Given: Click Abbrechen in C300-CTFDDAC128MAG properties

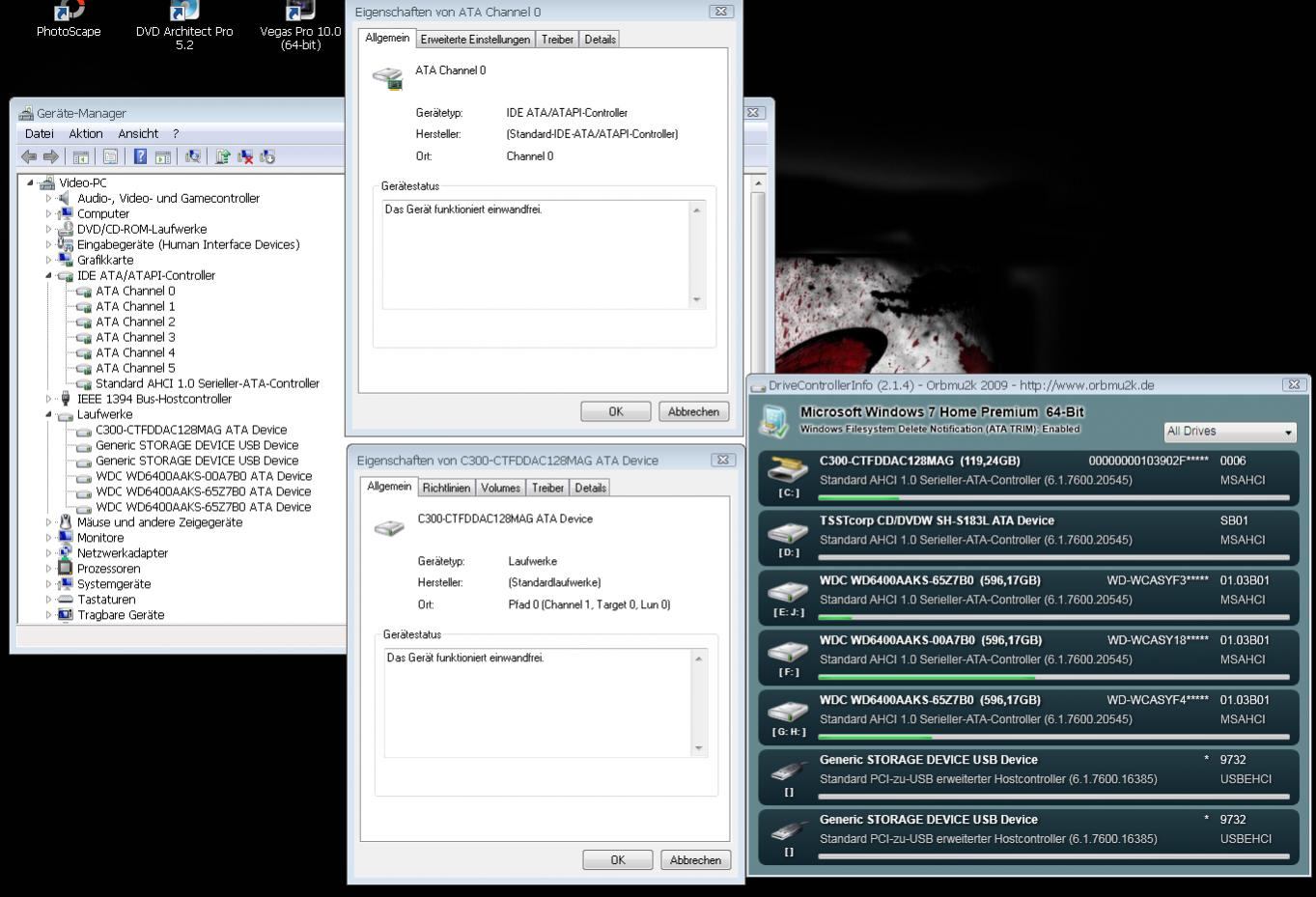Looking at the screenshot, I should point(695,859).
